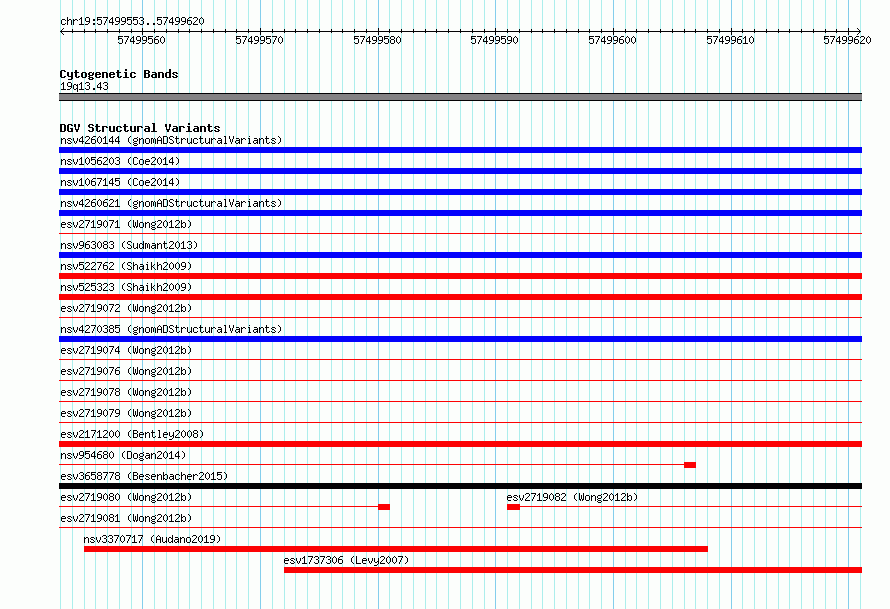Click the DGV Structural Variants track title

[140, 128]
